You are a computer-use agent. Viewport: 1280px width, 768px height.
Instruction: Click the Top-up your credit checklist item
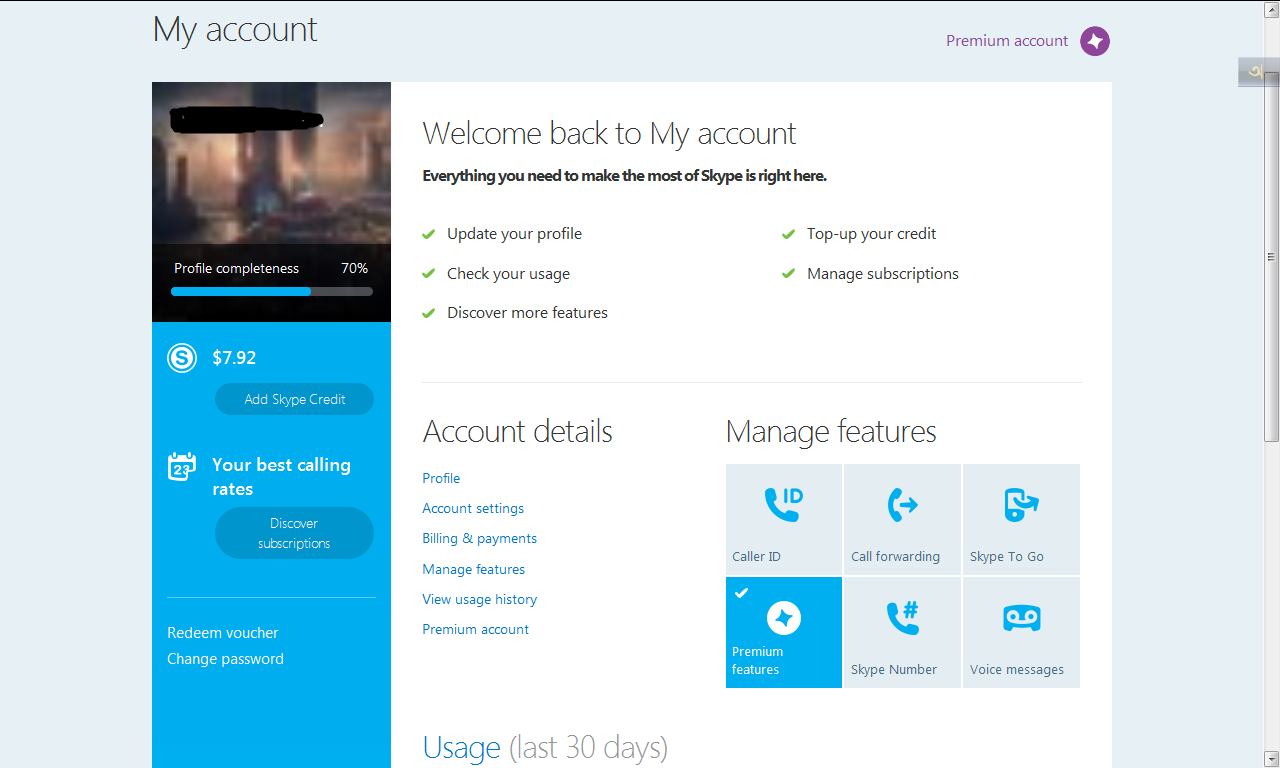pos(872,234)
